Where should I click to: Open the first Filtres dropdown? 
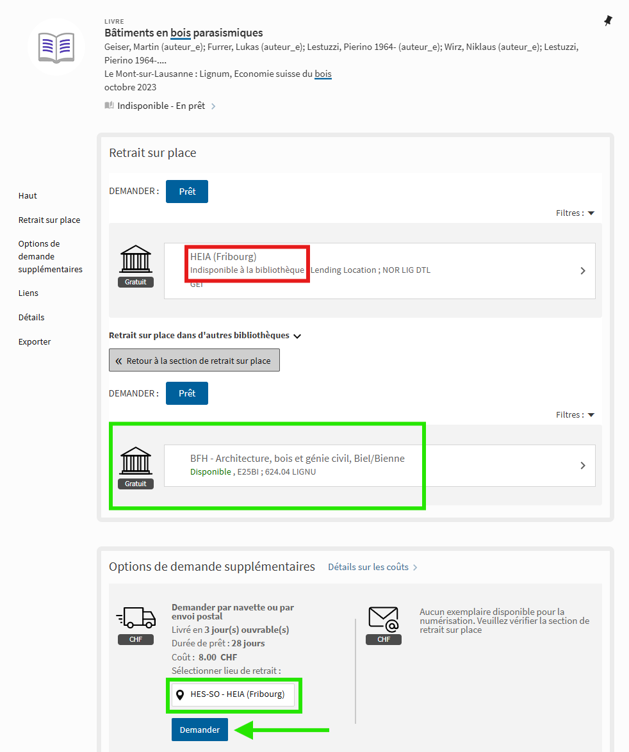point(575,213)
